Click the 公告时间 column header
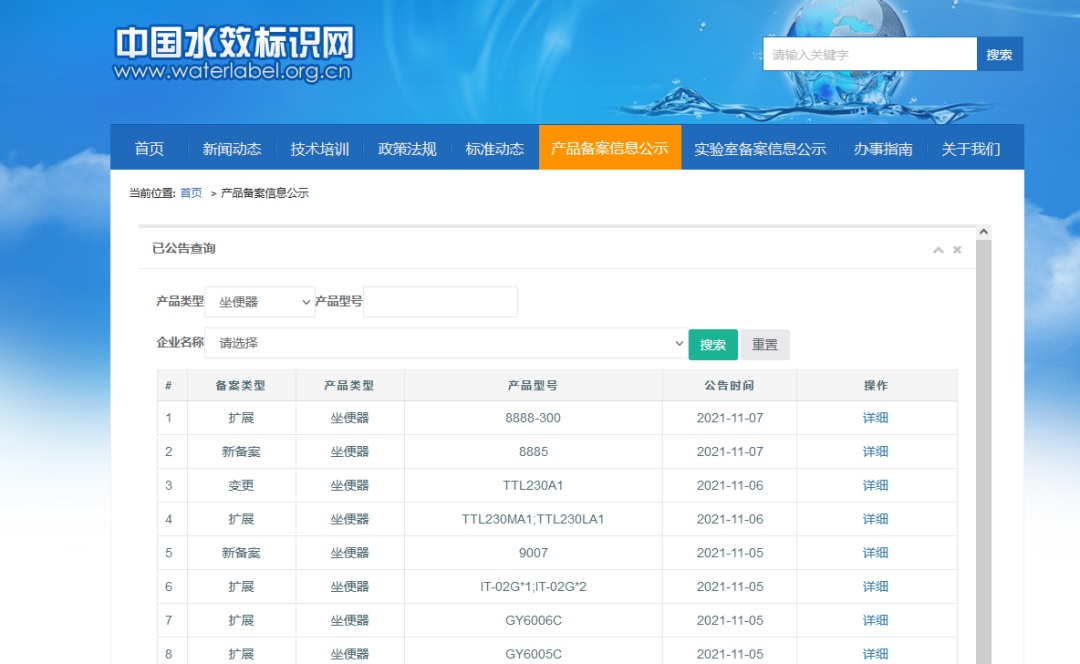 [x=729, y=385]
